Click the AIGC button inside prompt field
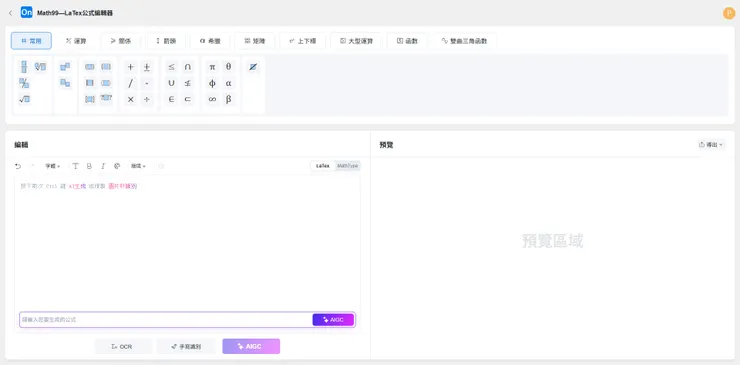The width and height of the screenshot is (740, 365). pos(333,320)
